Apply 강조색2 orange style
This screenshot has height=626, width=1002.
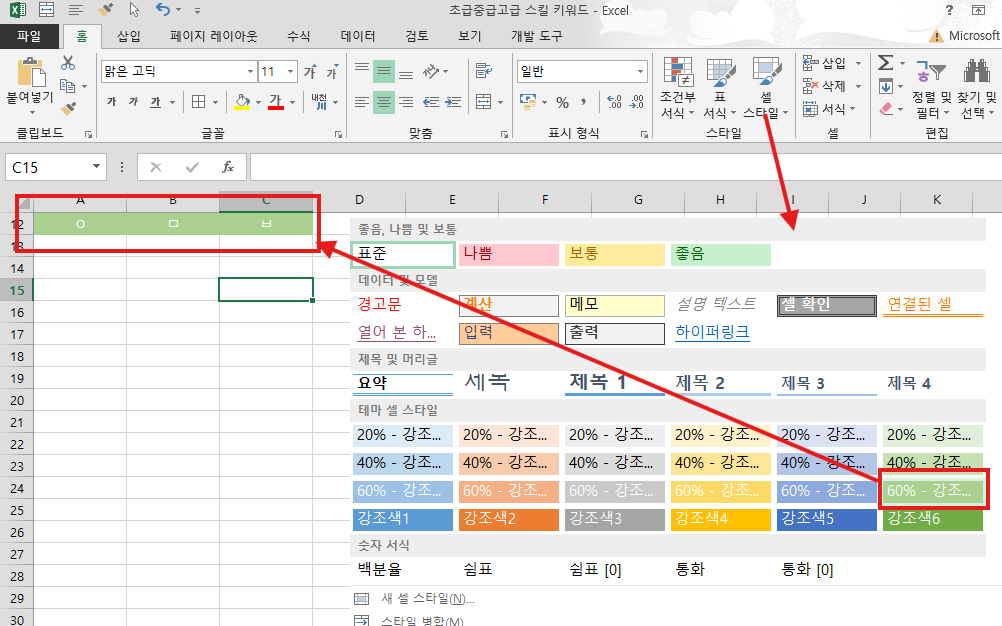(x=509, y=518)
